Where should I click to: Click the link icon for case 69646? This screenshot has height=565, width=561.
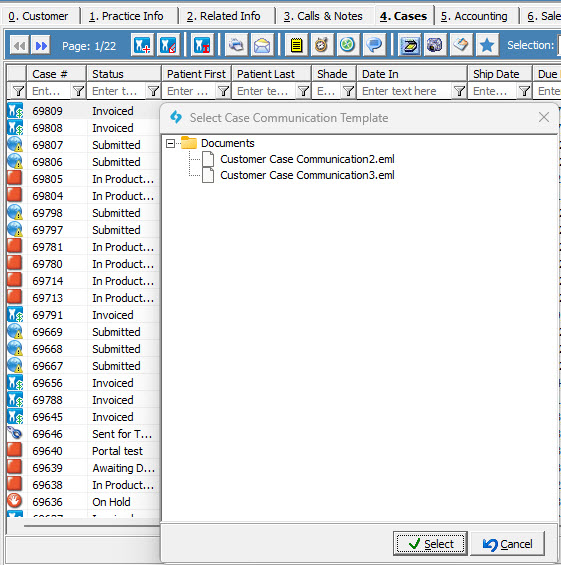pyautogui.click(x=15, y=433)
